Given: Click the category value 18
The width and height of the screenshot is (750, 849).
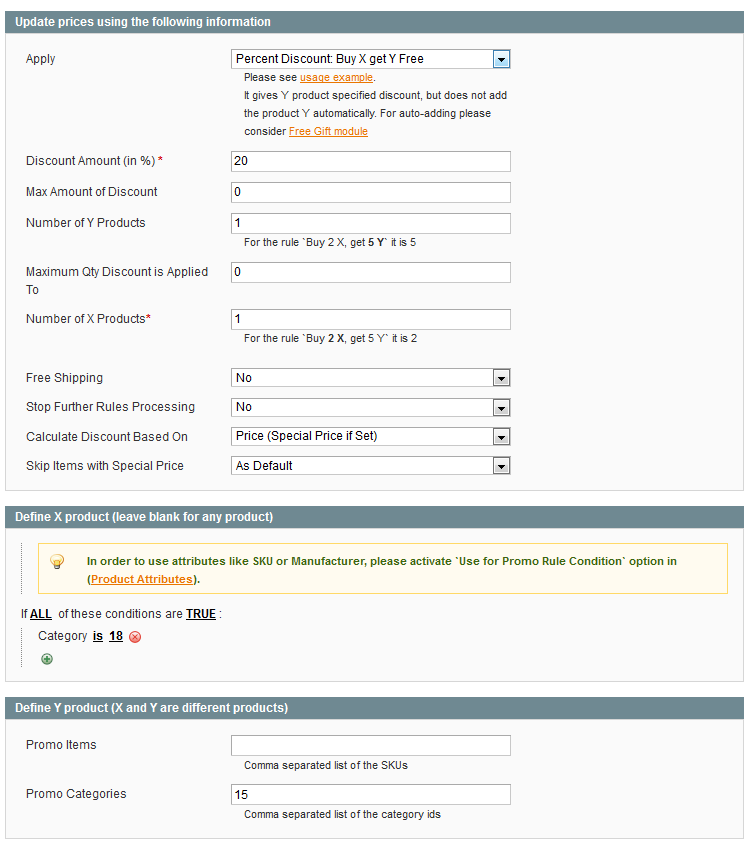Looking at the screenshot, I should point(116,636).
